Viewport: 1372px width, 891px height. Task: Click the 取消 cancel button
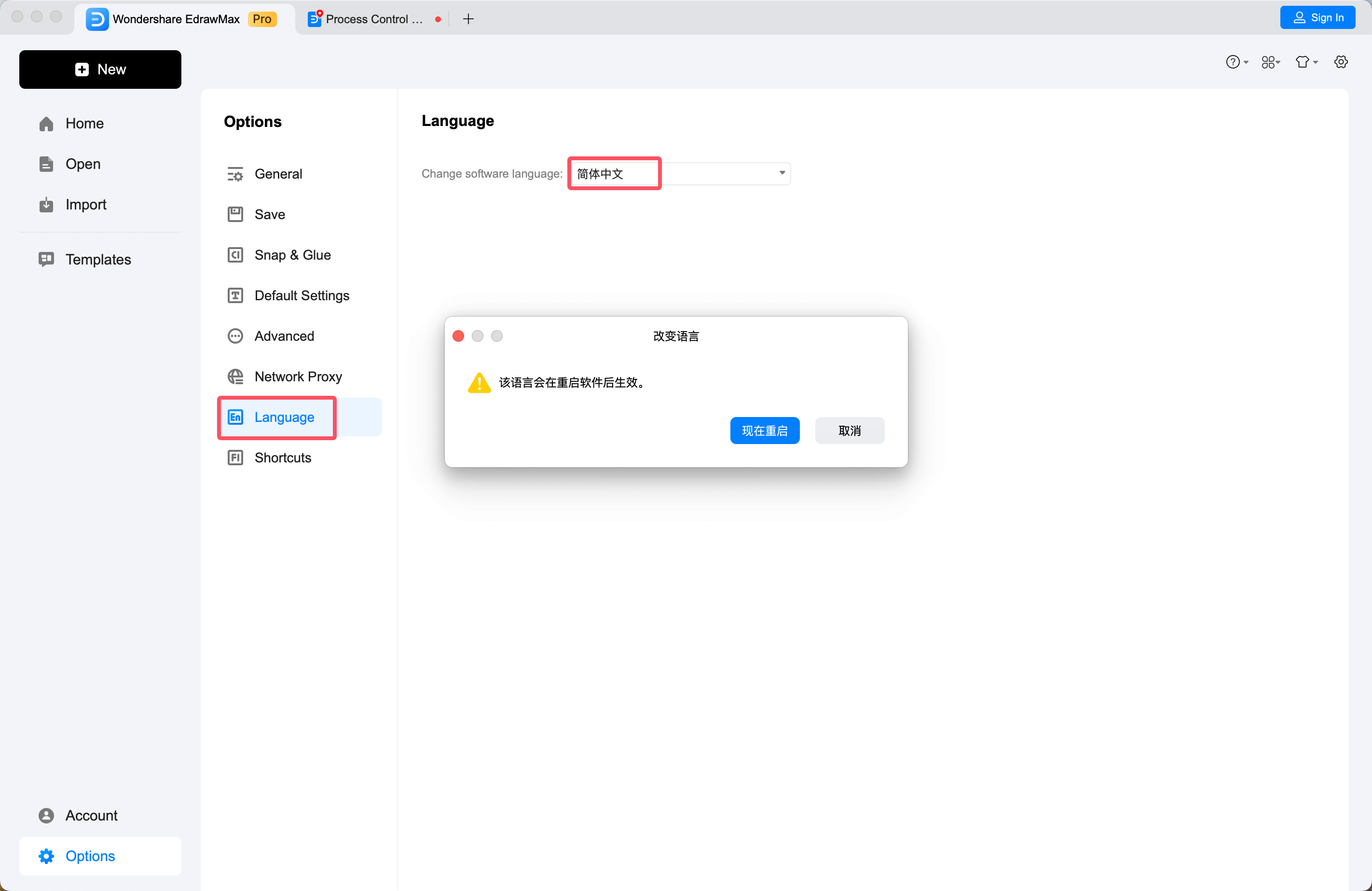(x=849, y=430)
